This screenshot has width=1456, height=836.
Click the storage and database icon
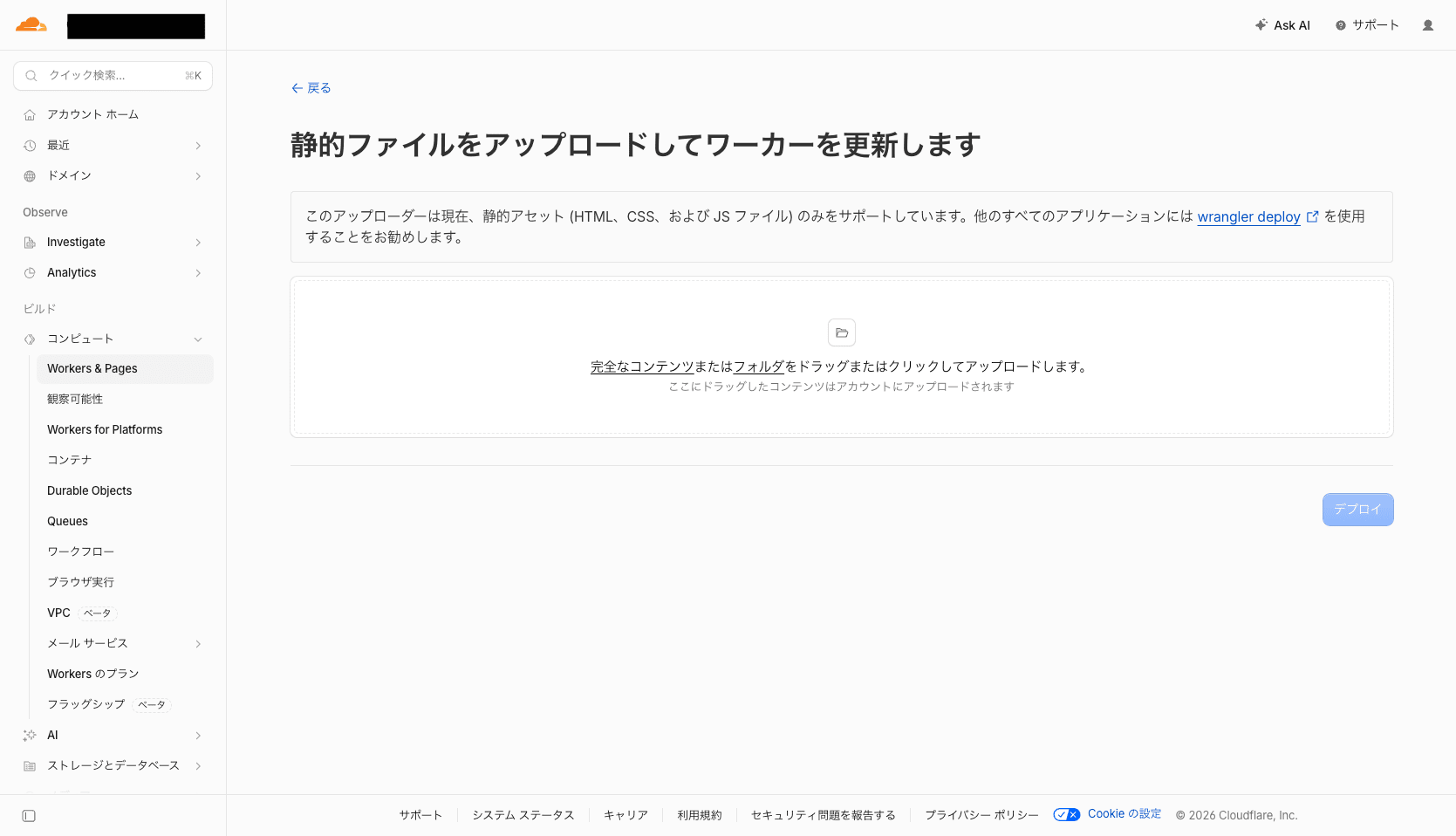[30, 766]
